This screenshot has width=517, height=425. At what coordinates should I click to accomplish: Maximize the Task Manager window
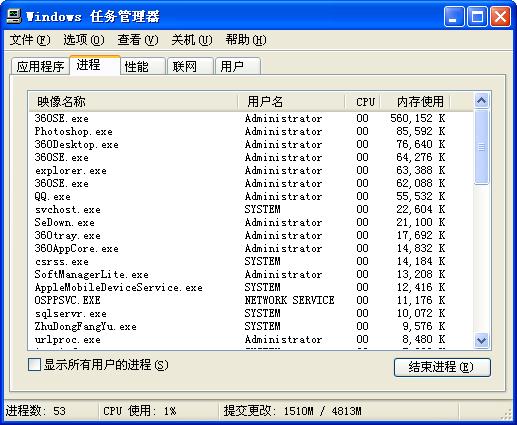pyautogui.click(x=477, y=16)
